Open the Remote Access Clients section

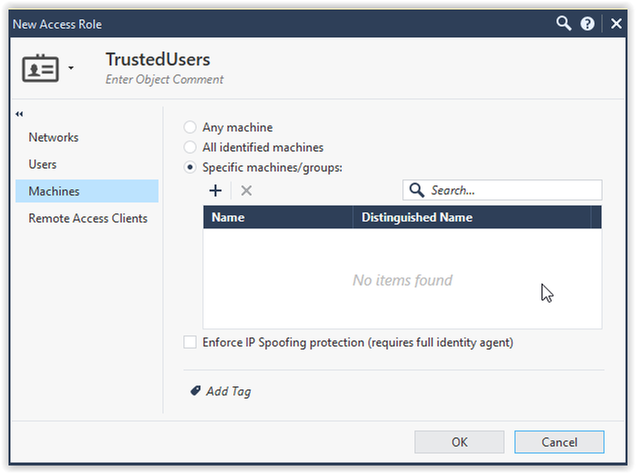[88, 218]
